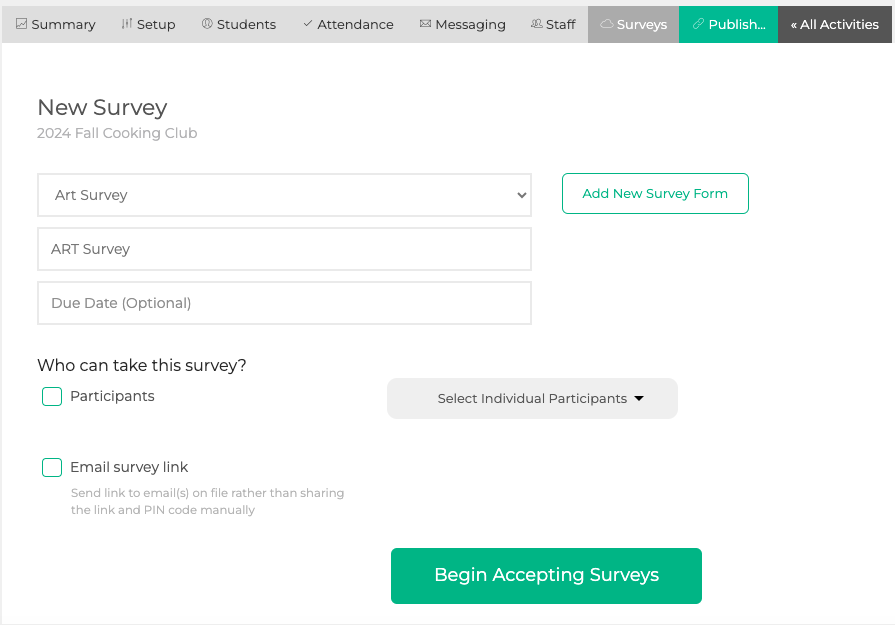Click the Surveys cloud icon
Viewport: 895px width, 625px height.
coord(607,24)
